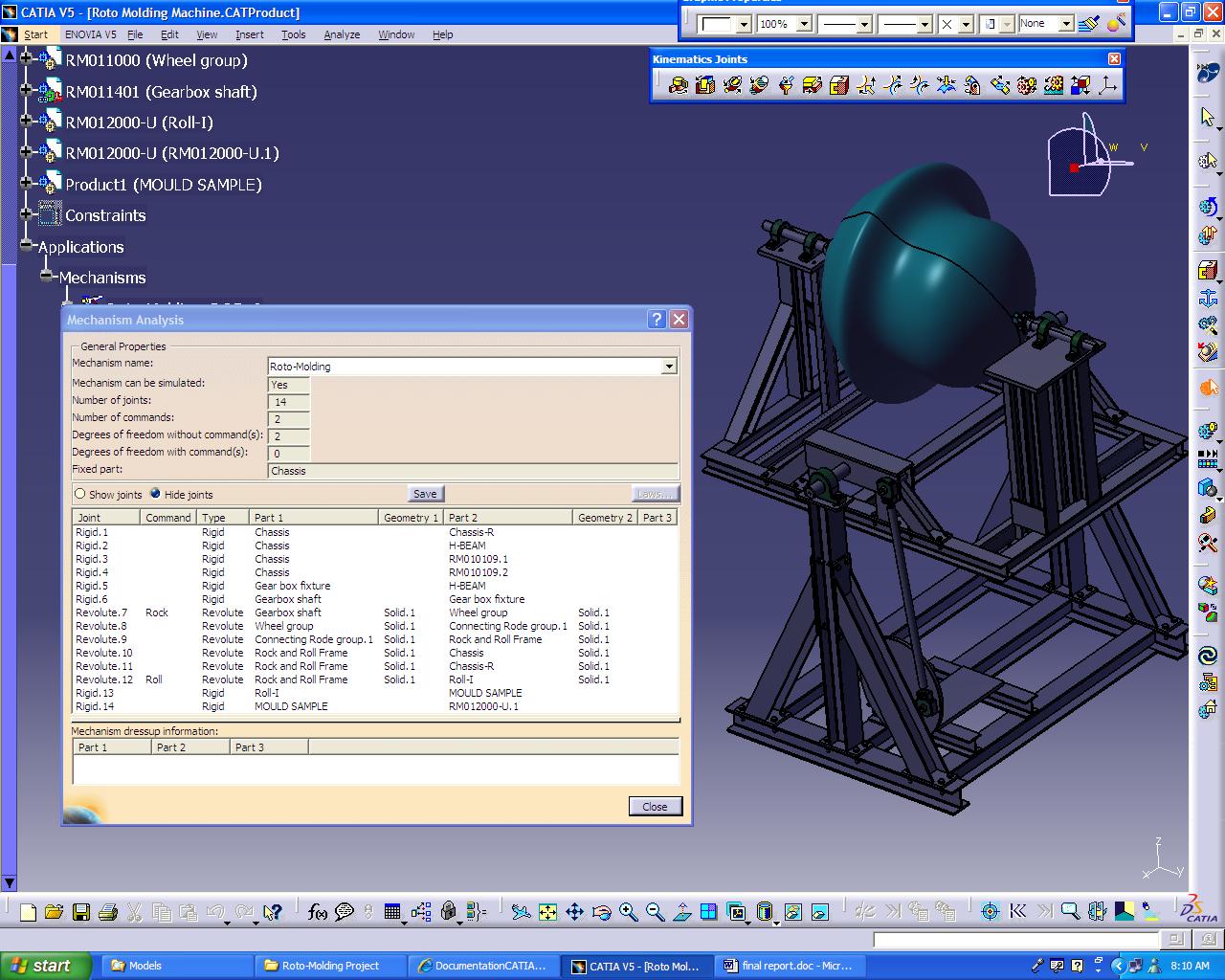The height and width of the screenshot is (980, 1225).
Task: Click the help question mark in Mechanism Analysis
Action: click(x=657, y=319)
